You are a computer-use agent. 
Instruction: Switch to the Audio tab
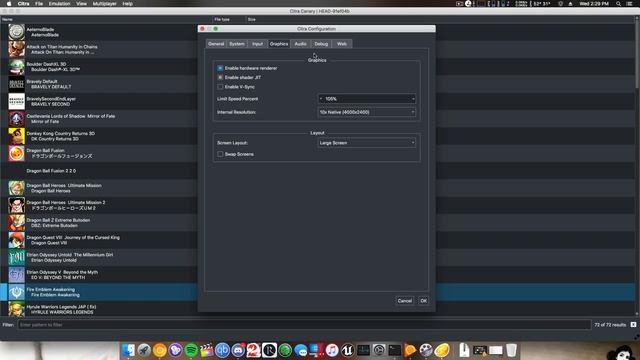300,44
